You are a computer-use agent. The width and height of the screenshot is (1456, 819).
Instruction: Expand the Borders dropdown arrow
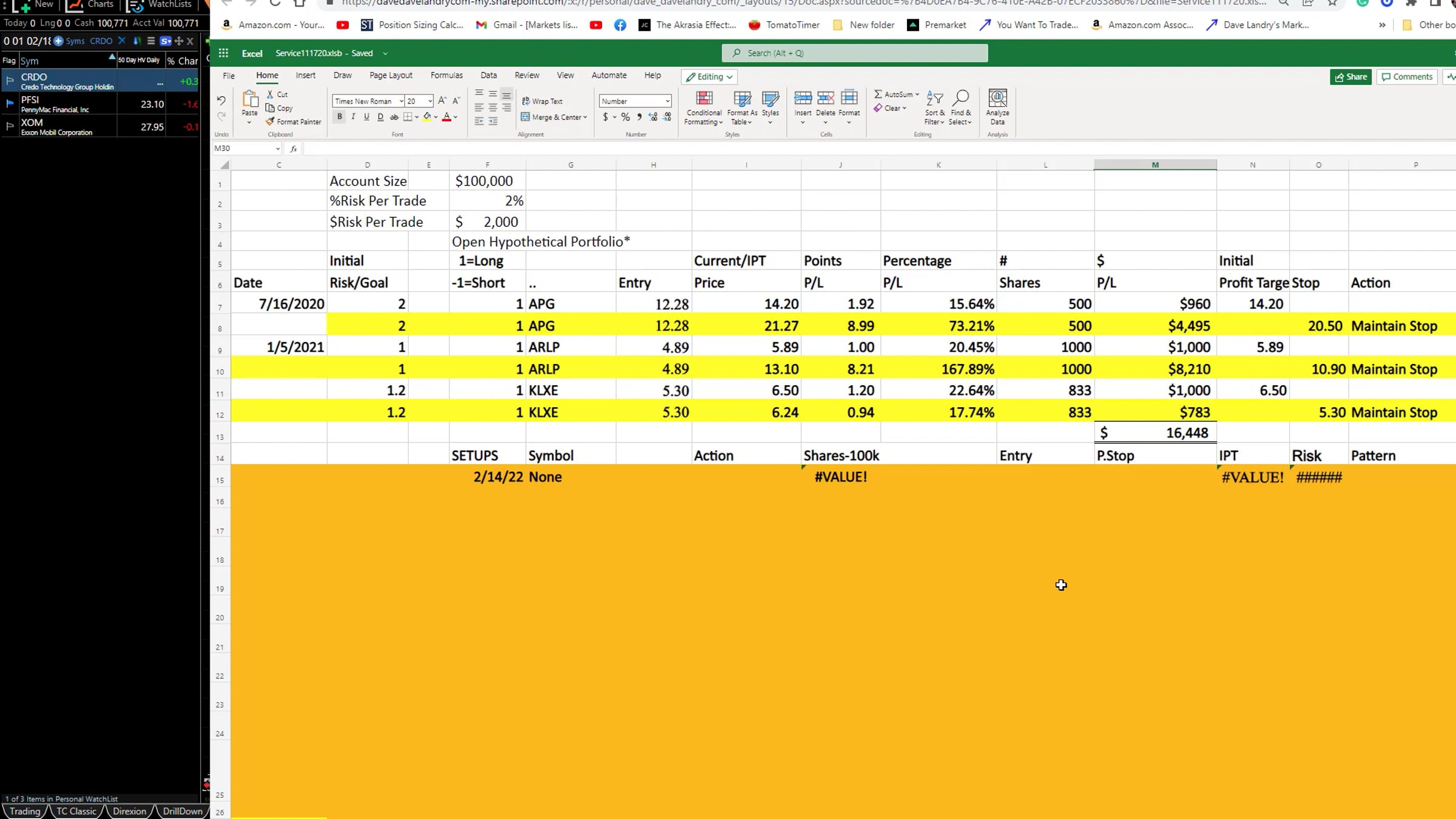point(417,117)
